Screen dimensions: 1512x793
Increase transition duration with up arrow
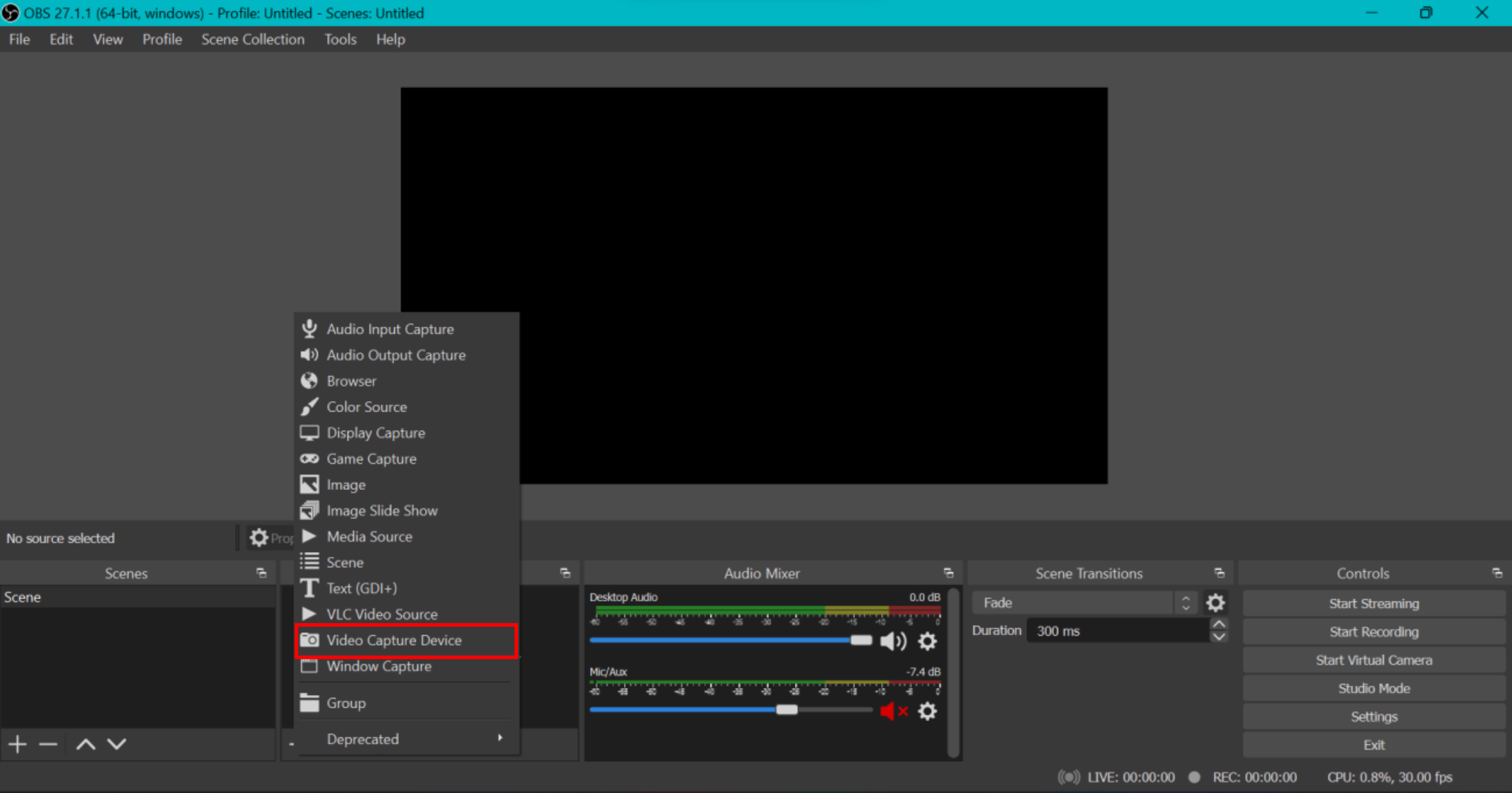(x=1219, y=625)
